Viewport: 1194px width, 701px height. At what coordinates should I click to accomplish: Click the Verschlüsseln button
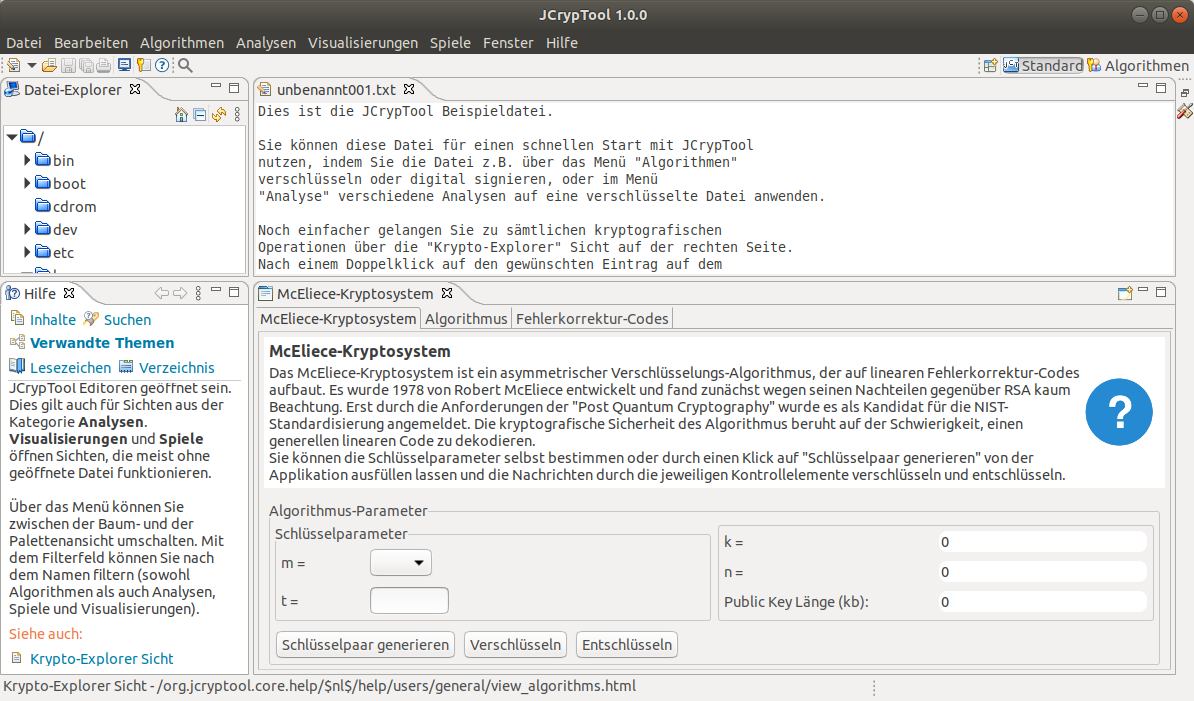tap(516, 645)
